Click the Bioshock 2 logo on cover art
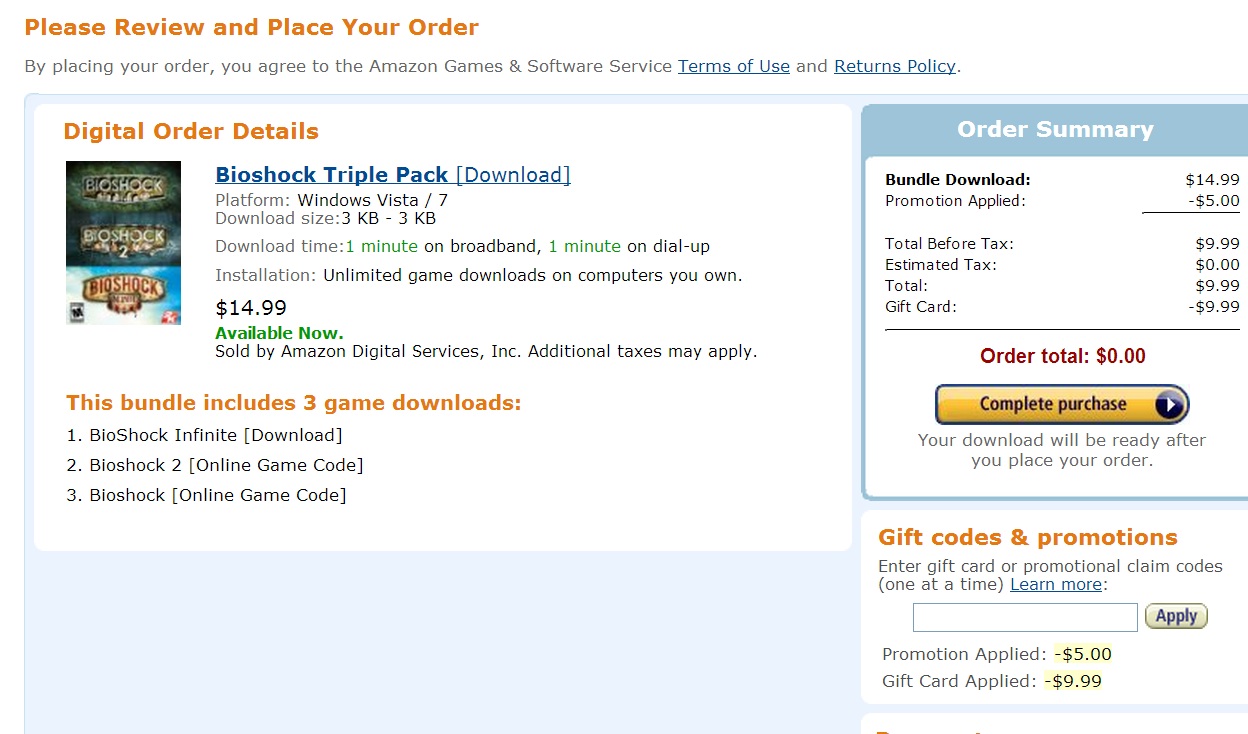Viewport: 1248px width, 734px height. coord(123,239)
